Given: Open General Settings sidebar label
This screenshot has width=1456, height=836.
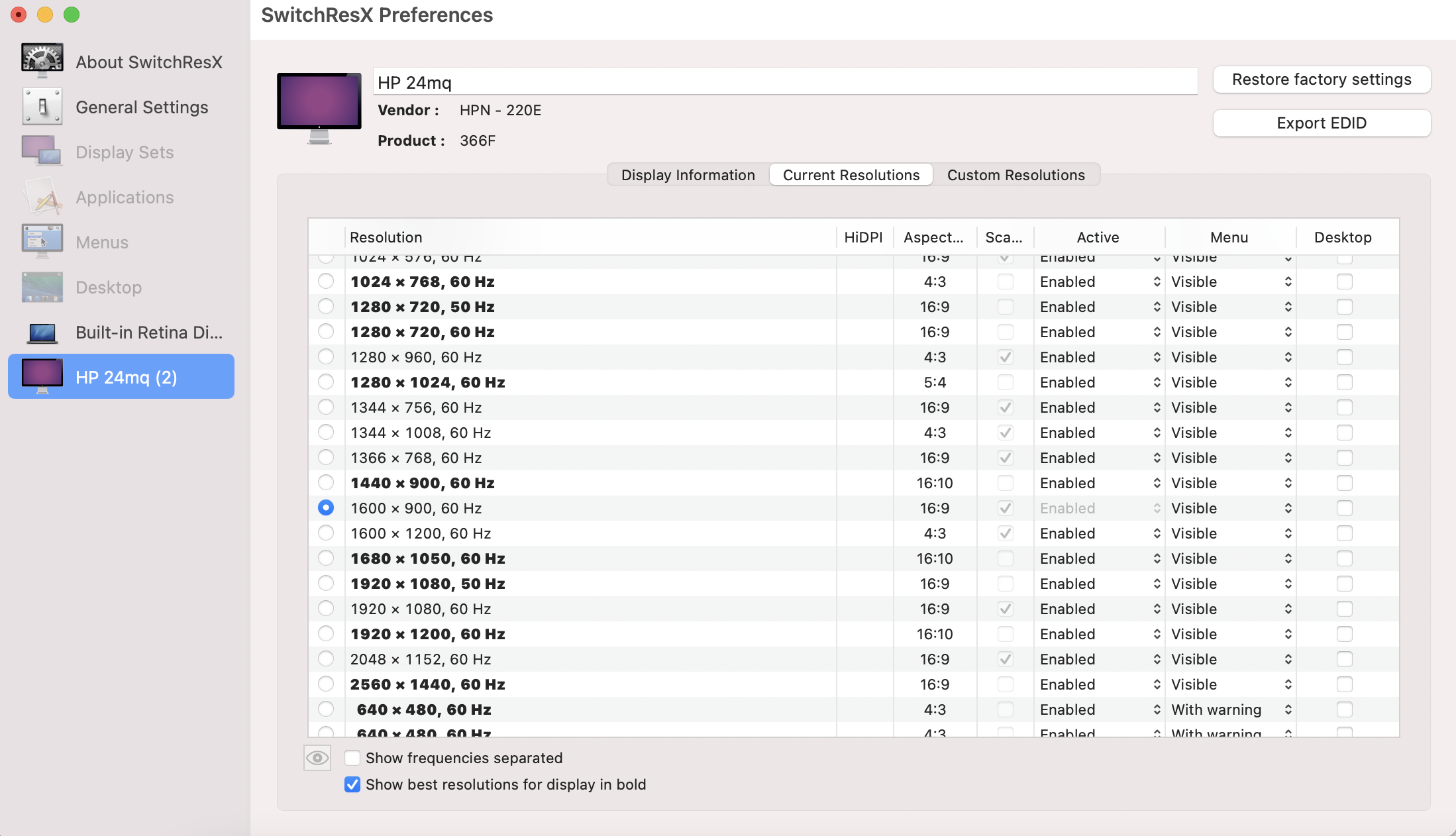Looking at the screenshot, I should [x=142, y=107].
